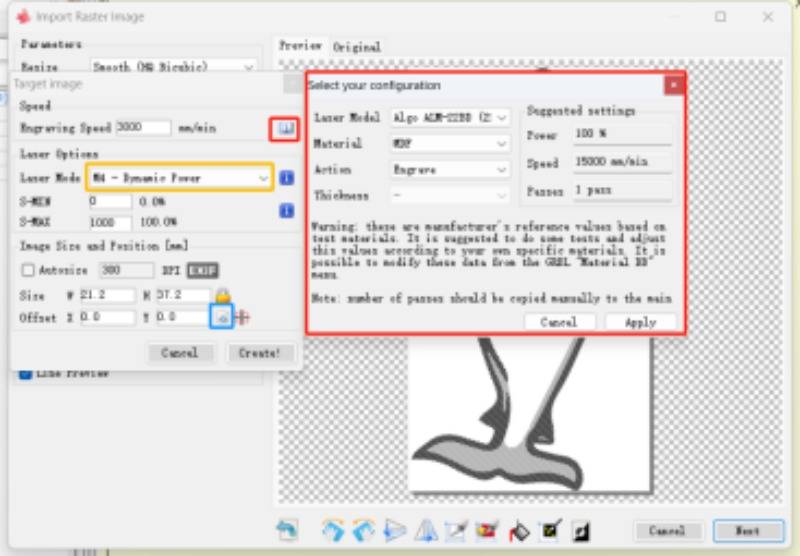Viewport: 800px width, 556px height.
Task: Click the S-MIN value field
Action: pos(110,201)
